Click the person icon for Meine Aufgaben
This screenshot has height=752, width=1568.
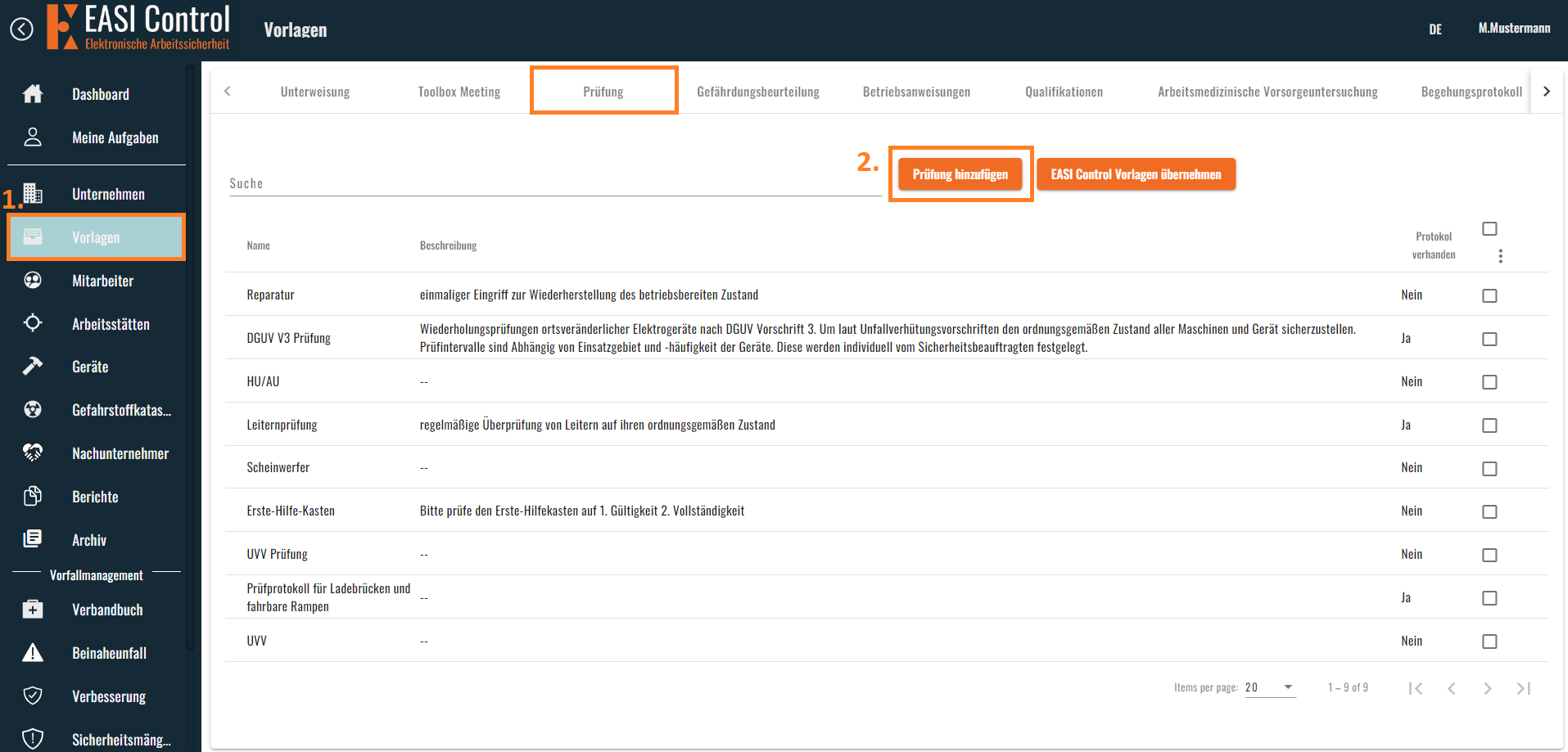tap(33, 137)
